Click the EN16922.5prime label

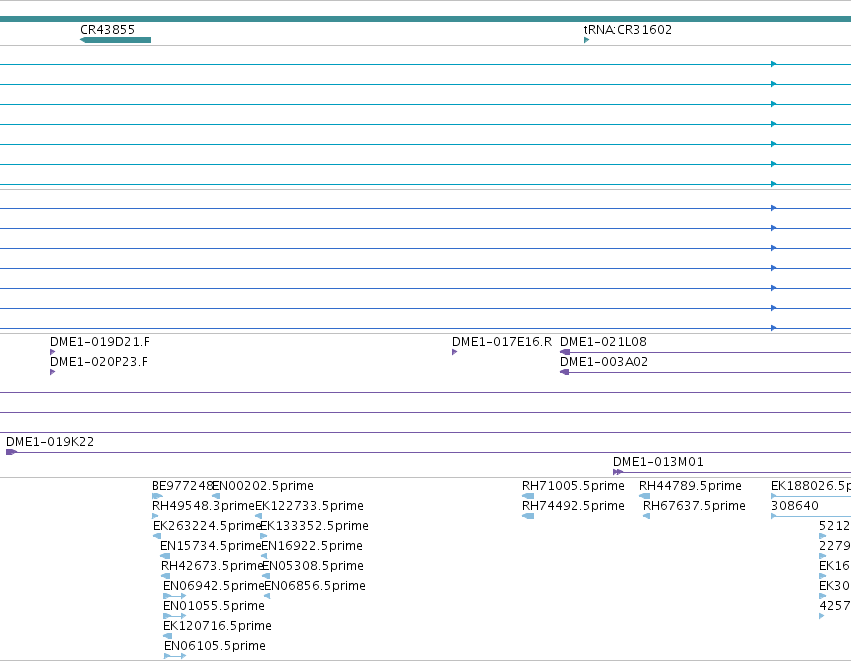[312, 545]
